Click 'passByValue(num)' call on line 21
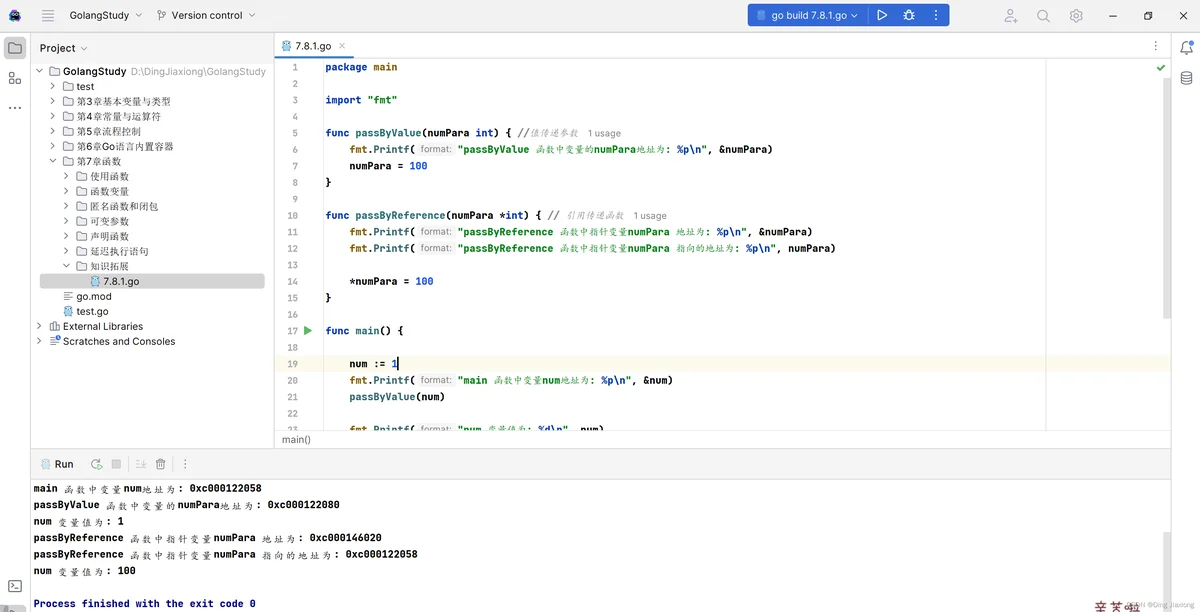This screenshot has width=1200, height=612. (397, 396)
